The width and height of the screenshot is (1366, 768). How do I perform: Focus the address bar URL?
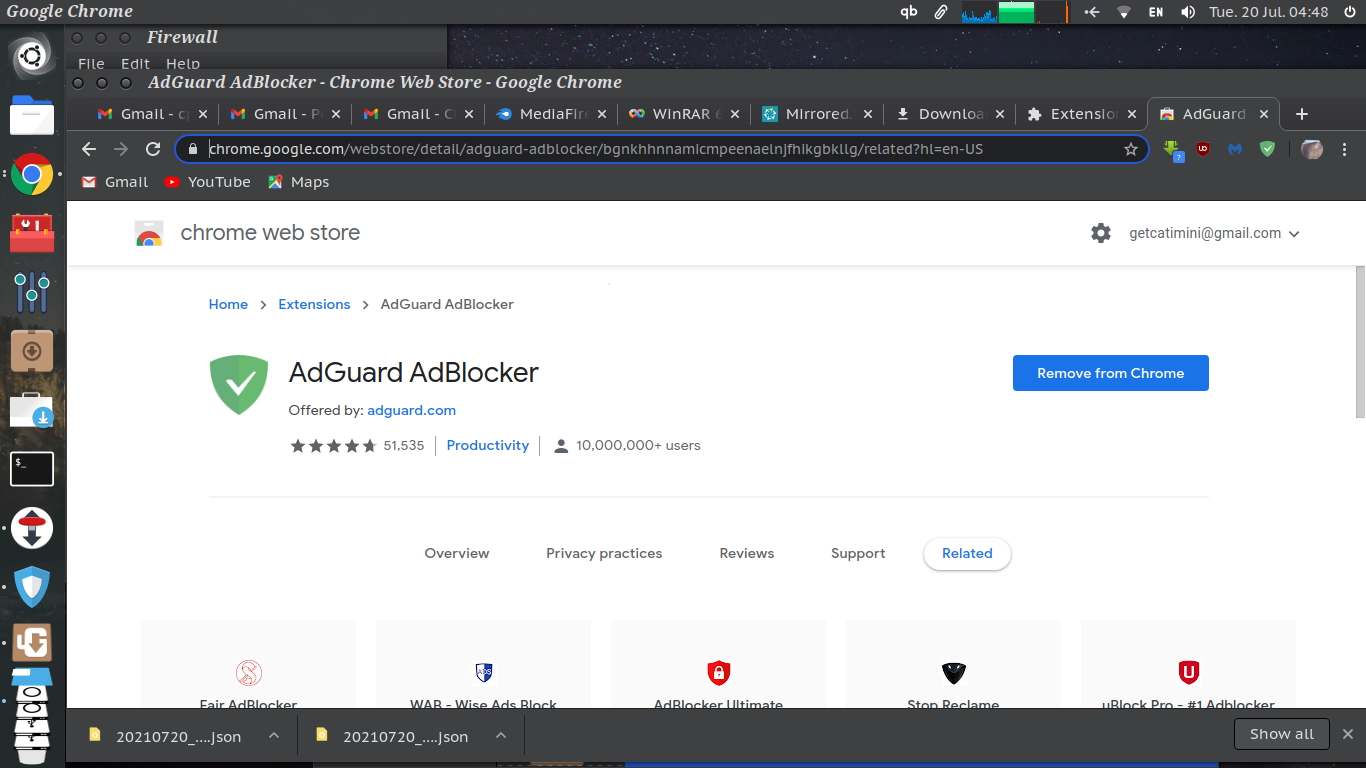pyautogui.click(x=660, y=149)
